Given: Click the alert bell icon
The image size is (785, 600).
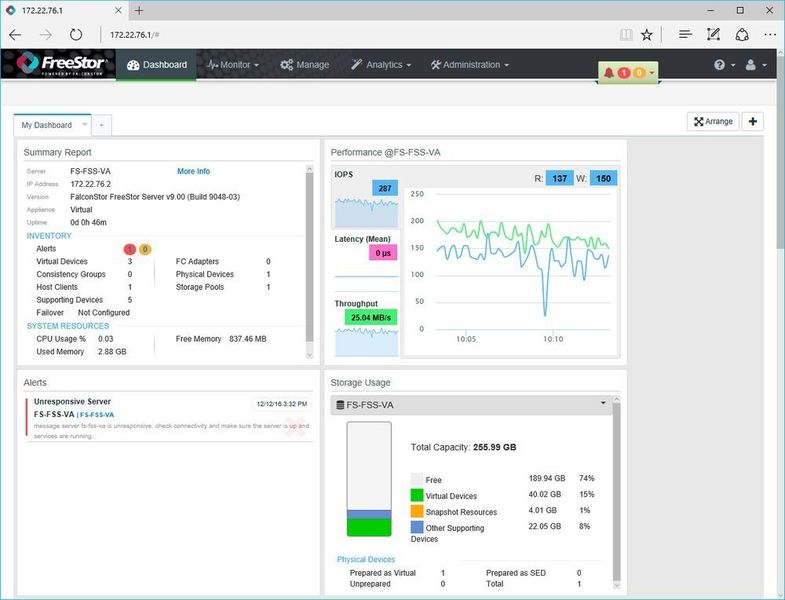Looking at the screenshot, I should pos(608,73).
